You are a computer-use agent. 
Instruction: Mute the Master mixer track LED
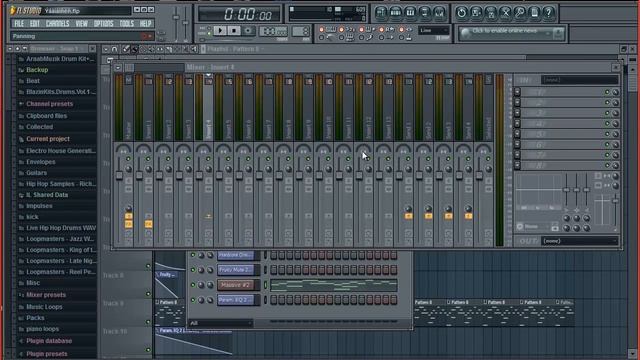pyautogui.click(x=128, y=159)
